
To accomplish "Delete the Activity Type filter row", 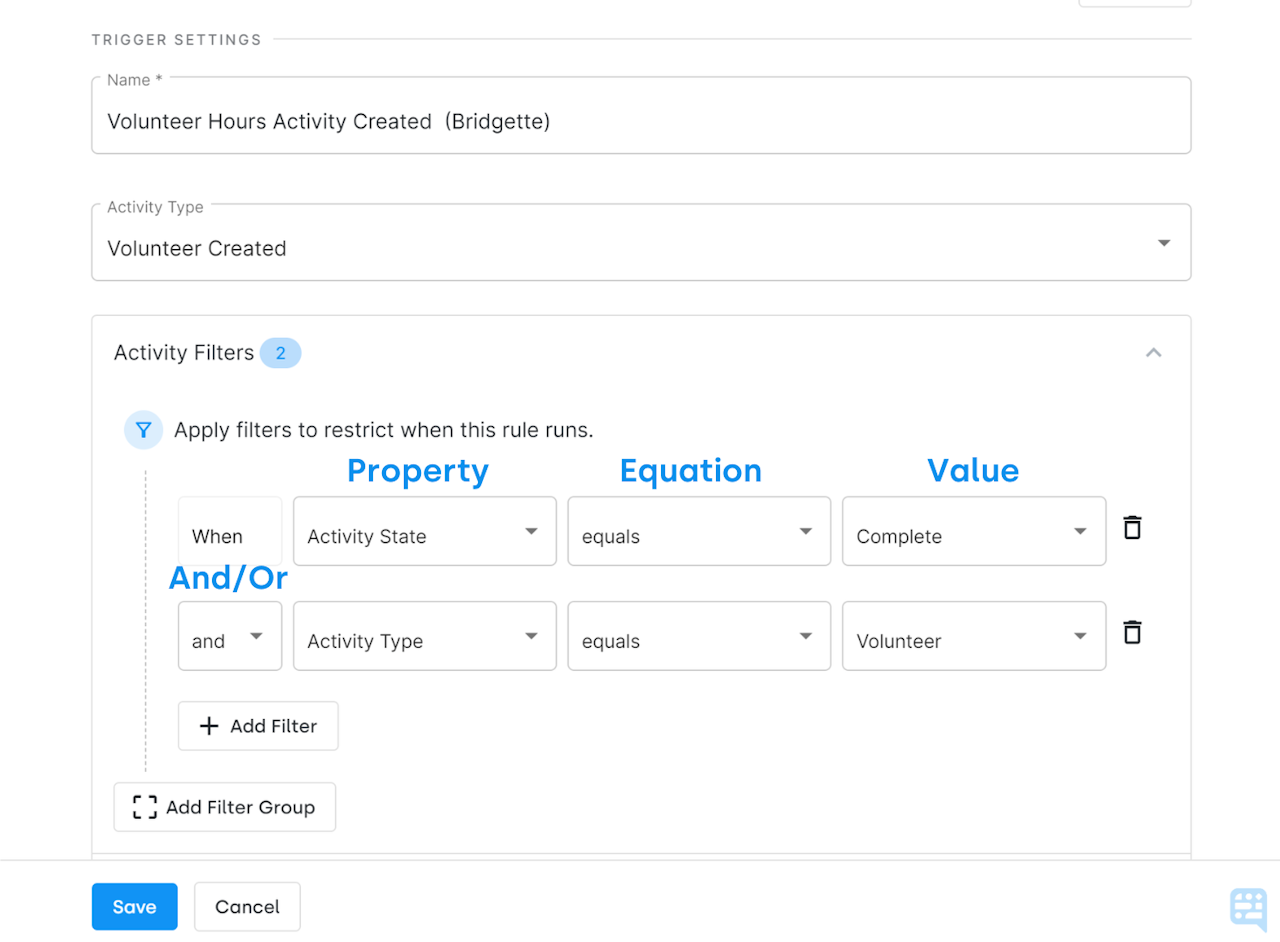I will [x=1131, y=632].
